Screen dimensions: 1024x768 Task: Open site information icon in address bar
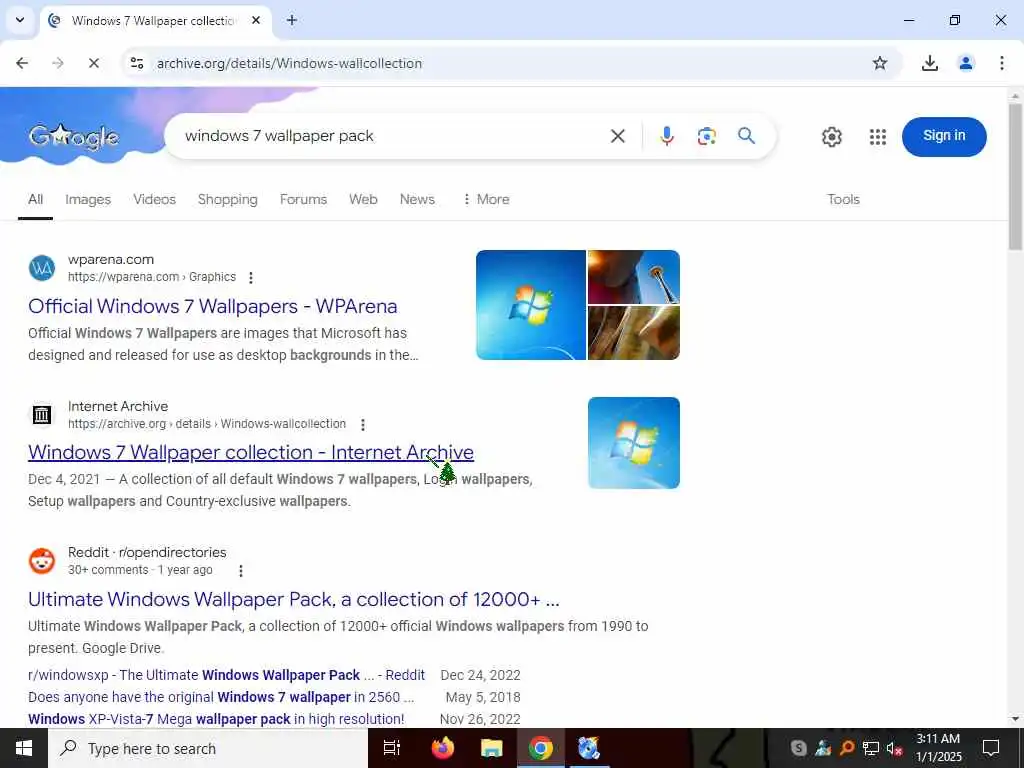[x=137, y=63]
